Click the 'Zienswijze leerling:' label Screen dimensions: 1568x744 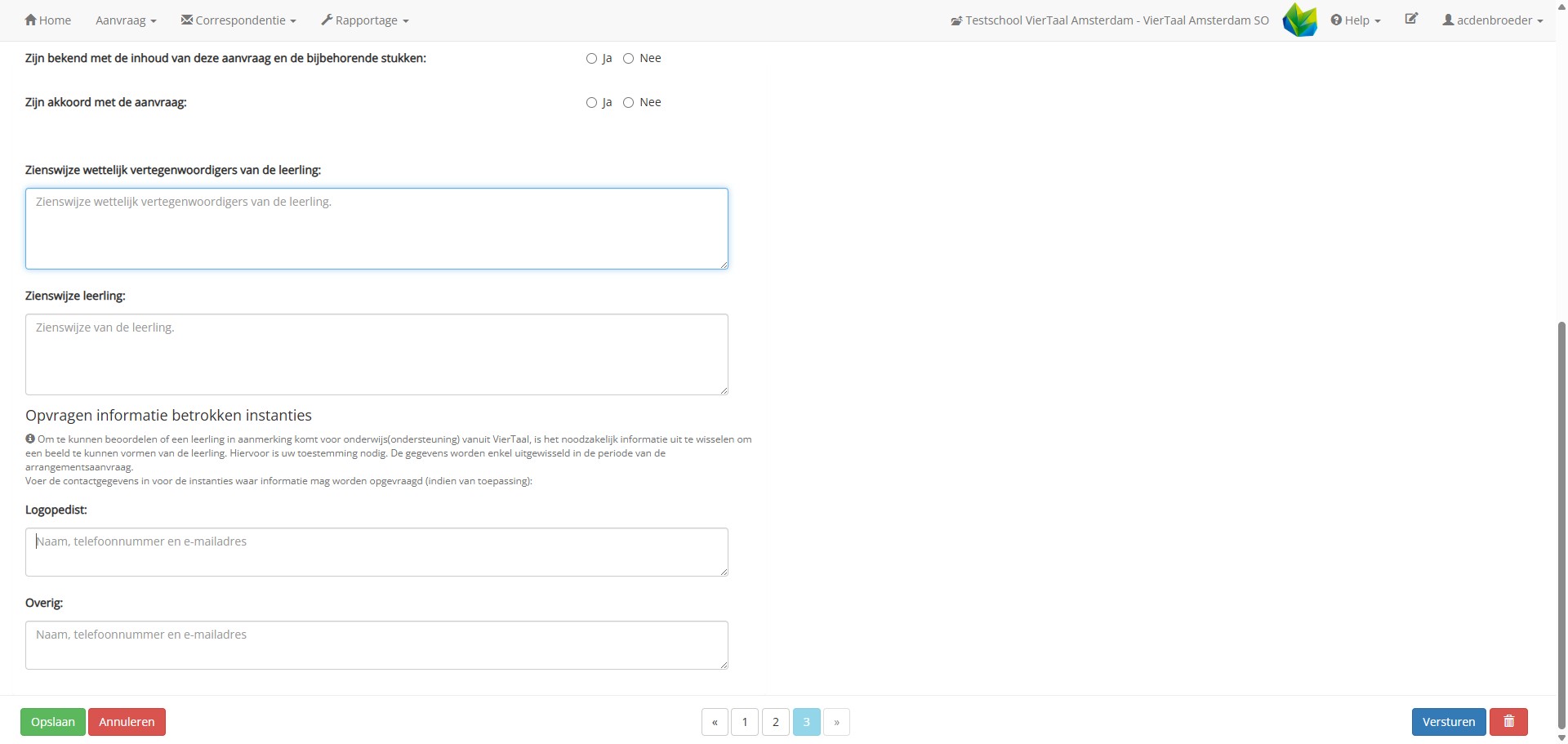pyautogui.click(x=75, y=296)
